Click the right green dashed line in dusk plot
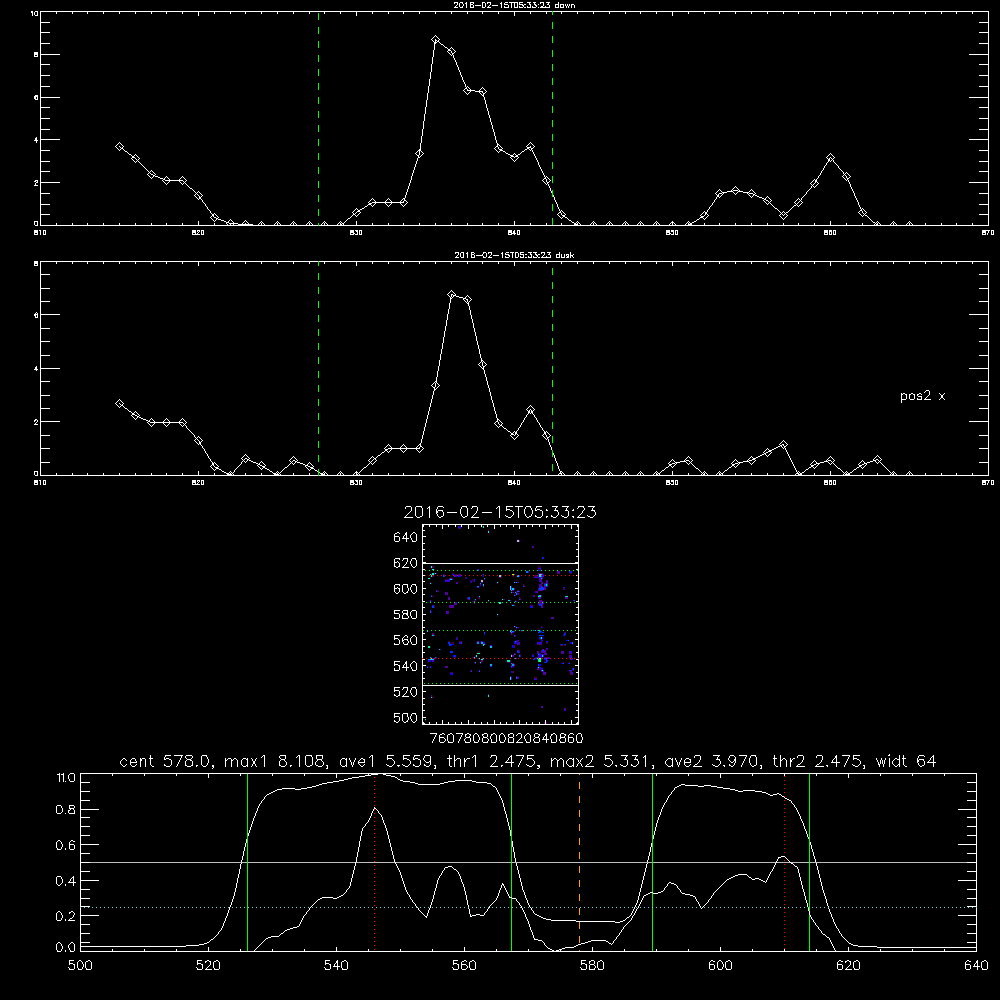 click(552, 369)
